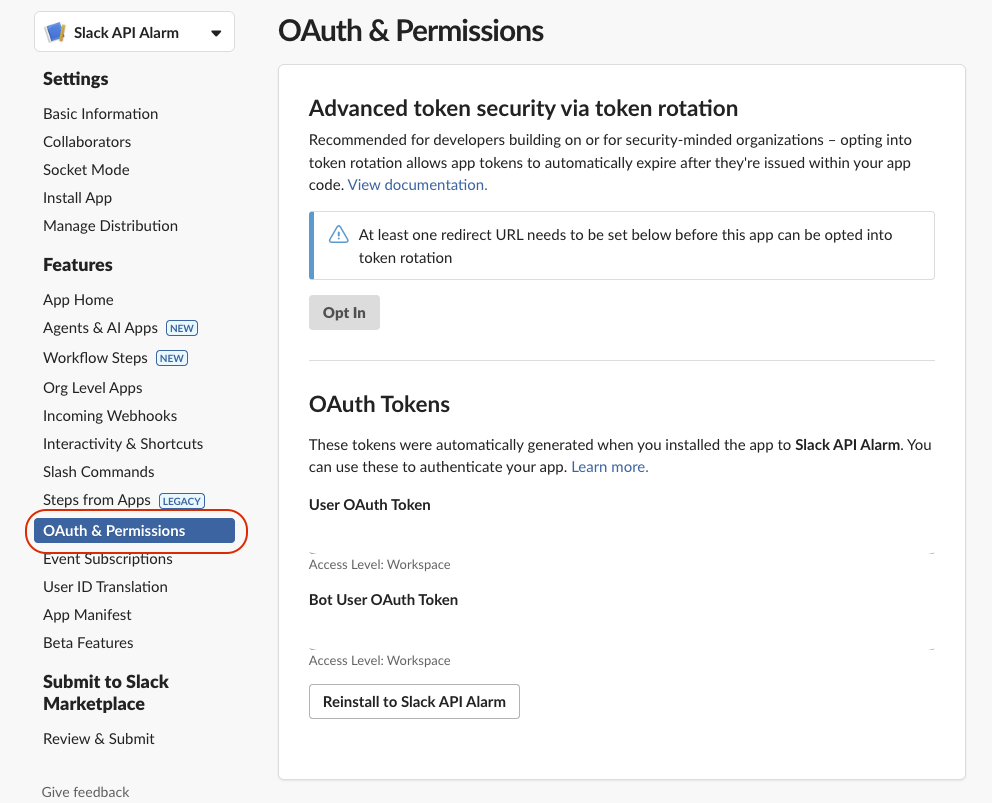Click the NEW badge beside Agents & AI Apps

(x=182, y=328)
